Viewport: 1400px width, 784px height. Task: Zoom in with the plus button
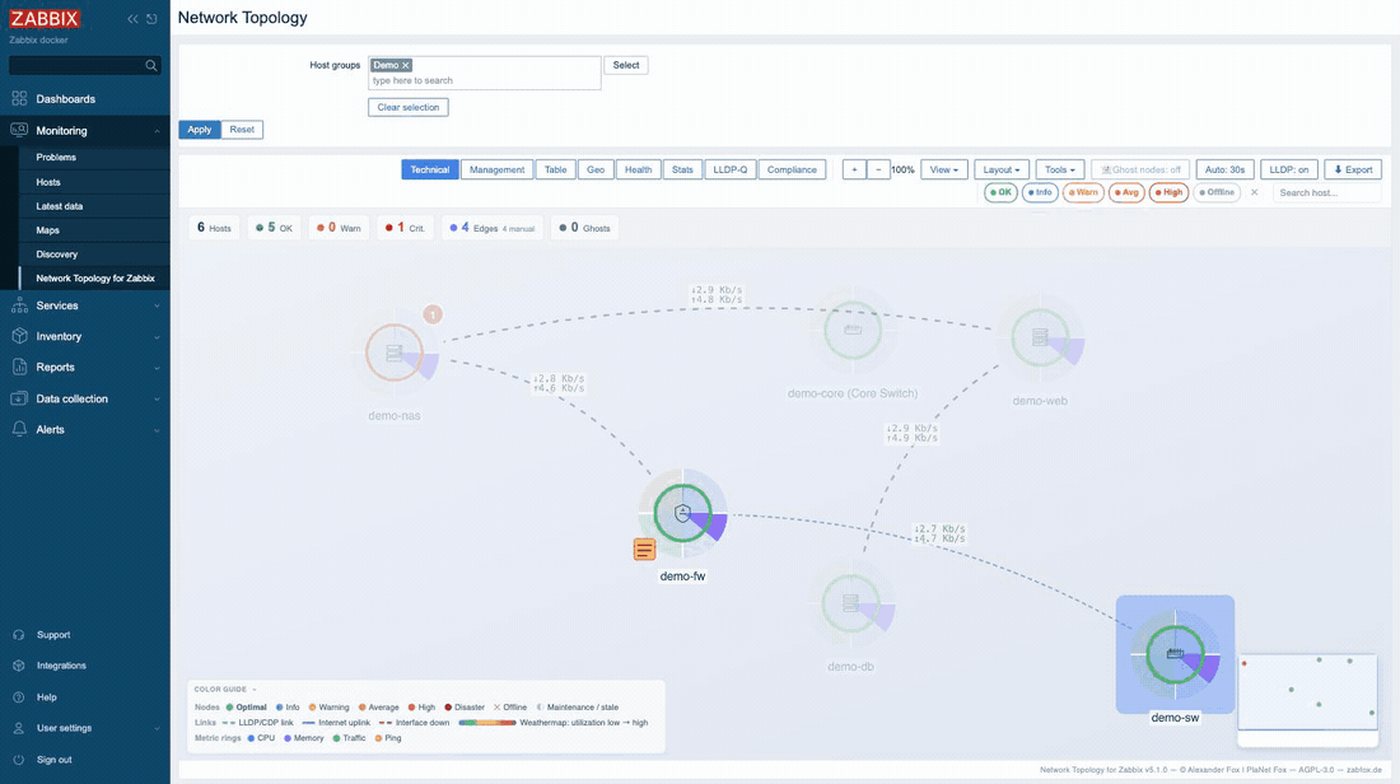tap(854, 170)
